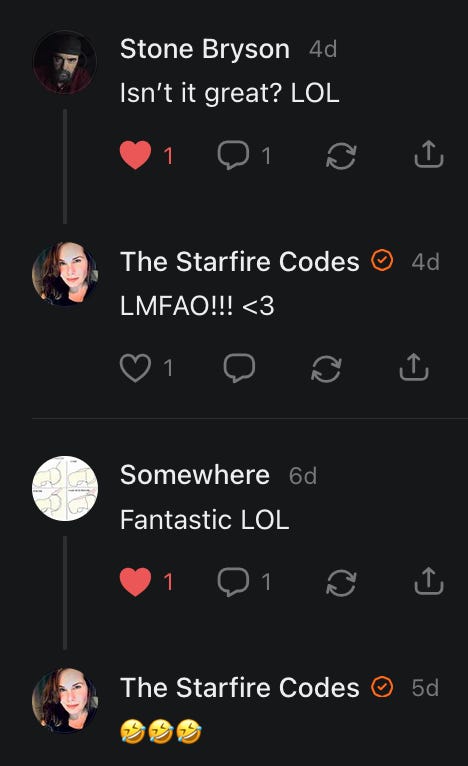The width and height of the screenshot is (468, 766).
Task: Open Somewhere's profile name link
Action: pyautogui.click(x=195, y=475)
